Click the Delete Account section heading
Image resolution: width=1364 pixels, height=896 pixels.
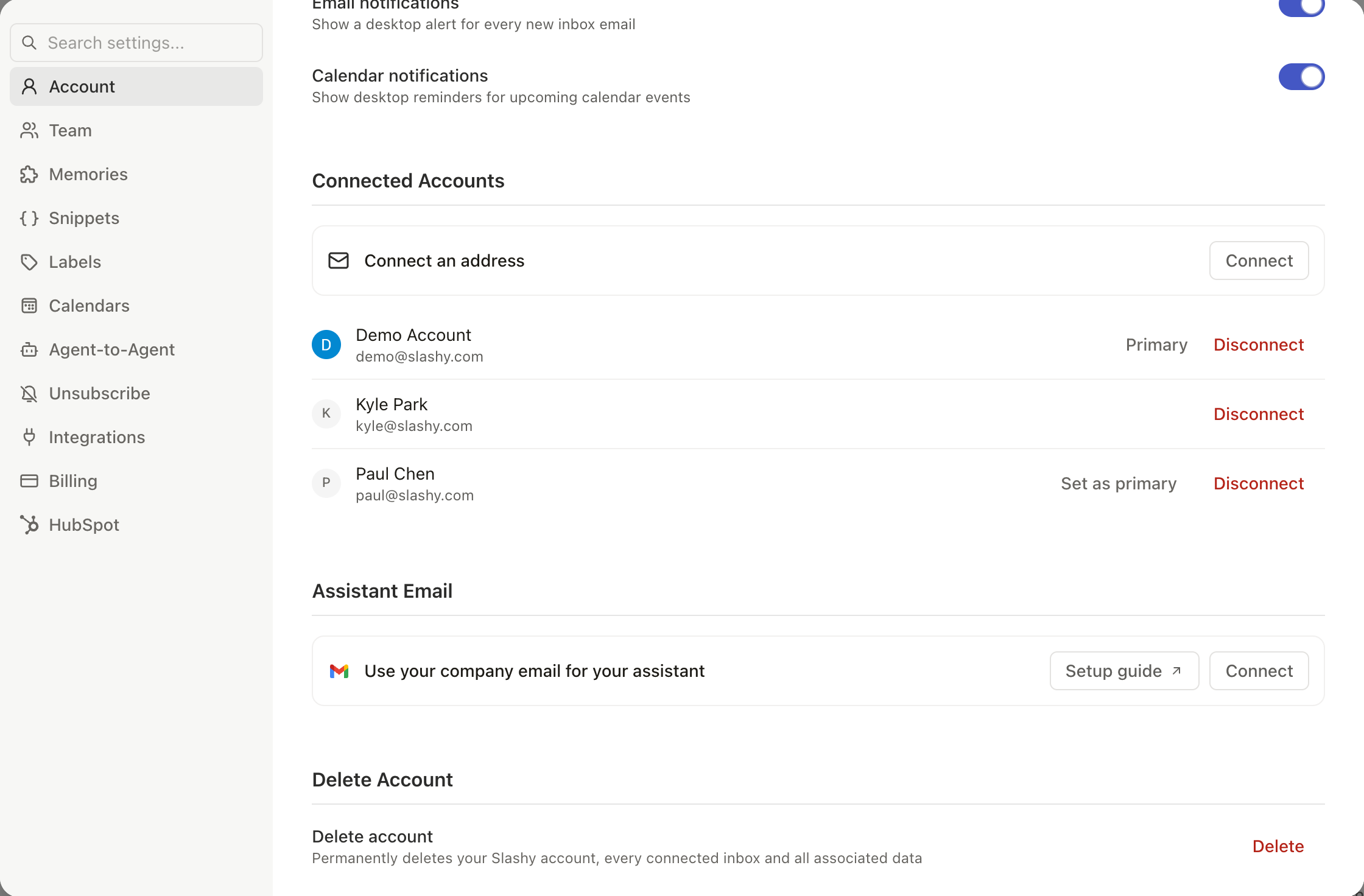pos(382,780)
